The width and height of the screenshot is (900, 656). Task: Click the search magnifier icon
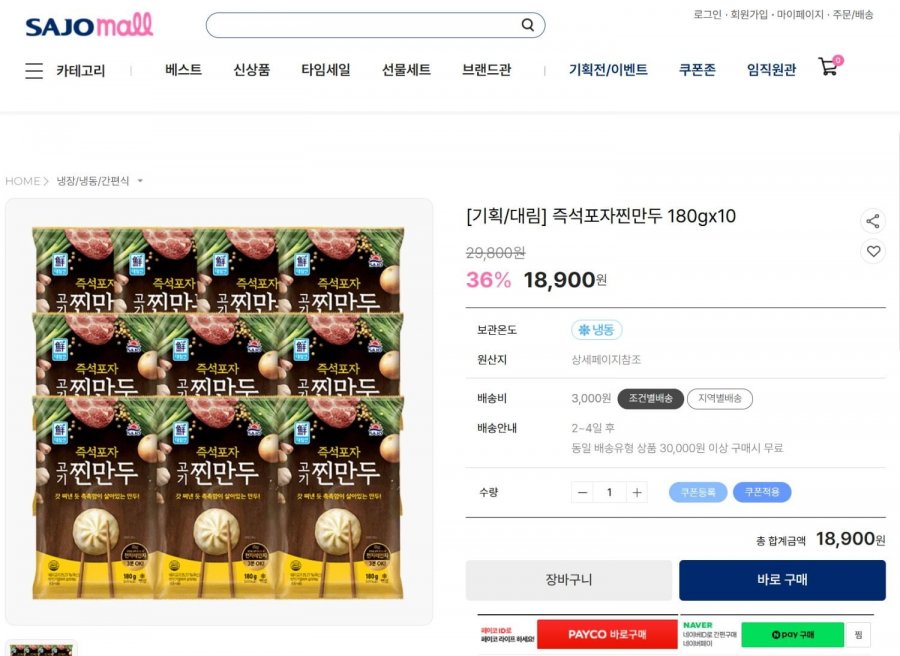tap(527, 25)
